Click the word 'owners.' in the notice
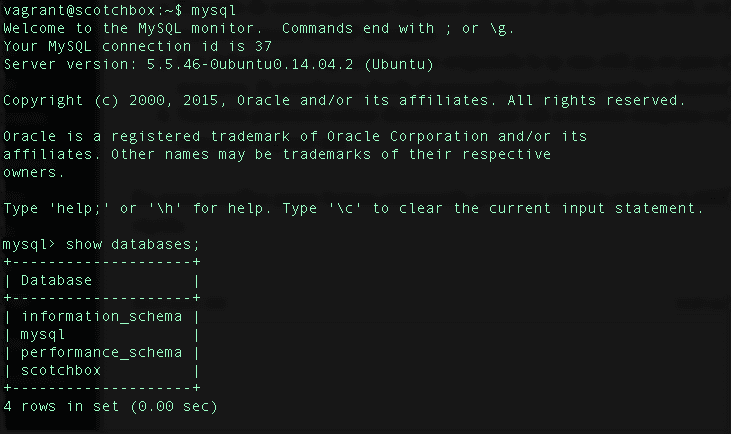Screen dimensions: 731x434 [x=33, y=172]
